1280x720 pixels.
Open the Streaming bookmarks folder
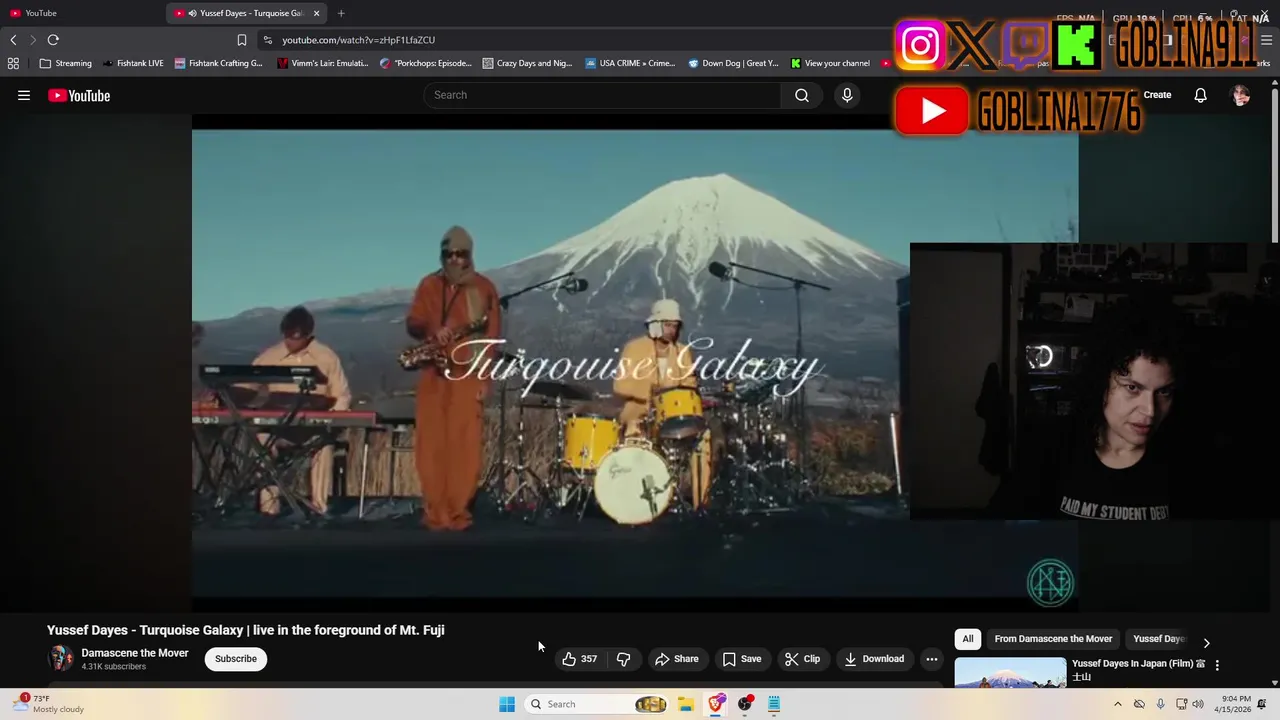coord(65,63)
